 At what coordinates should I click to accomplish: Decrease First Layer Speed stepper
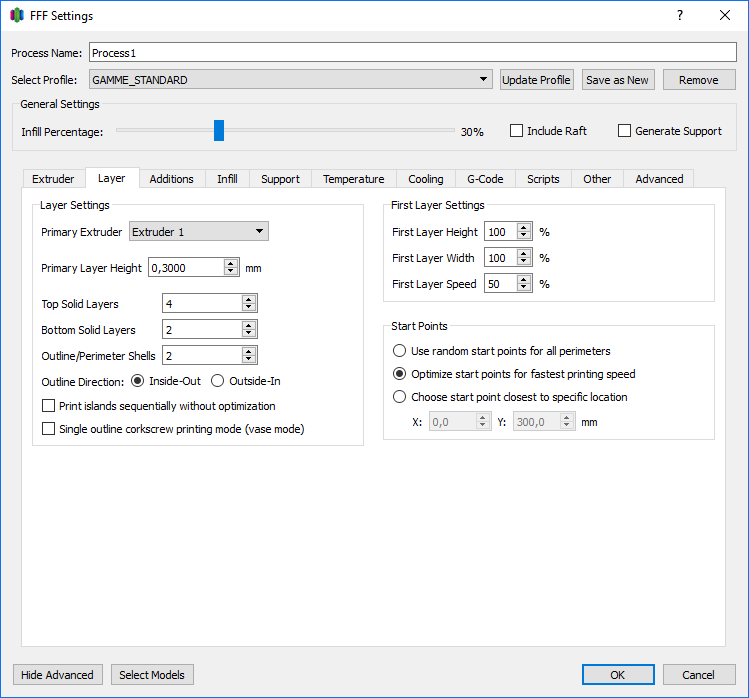pos(525,288)
